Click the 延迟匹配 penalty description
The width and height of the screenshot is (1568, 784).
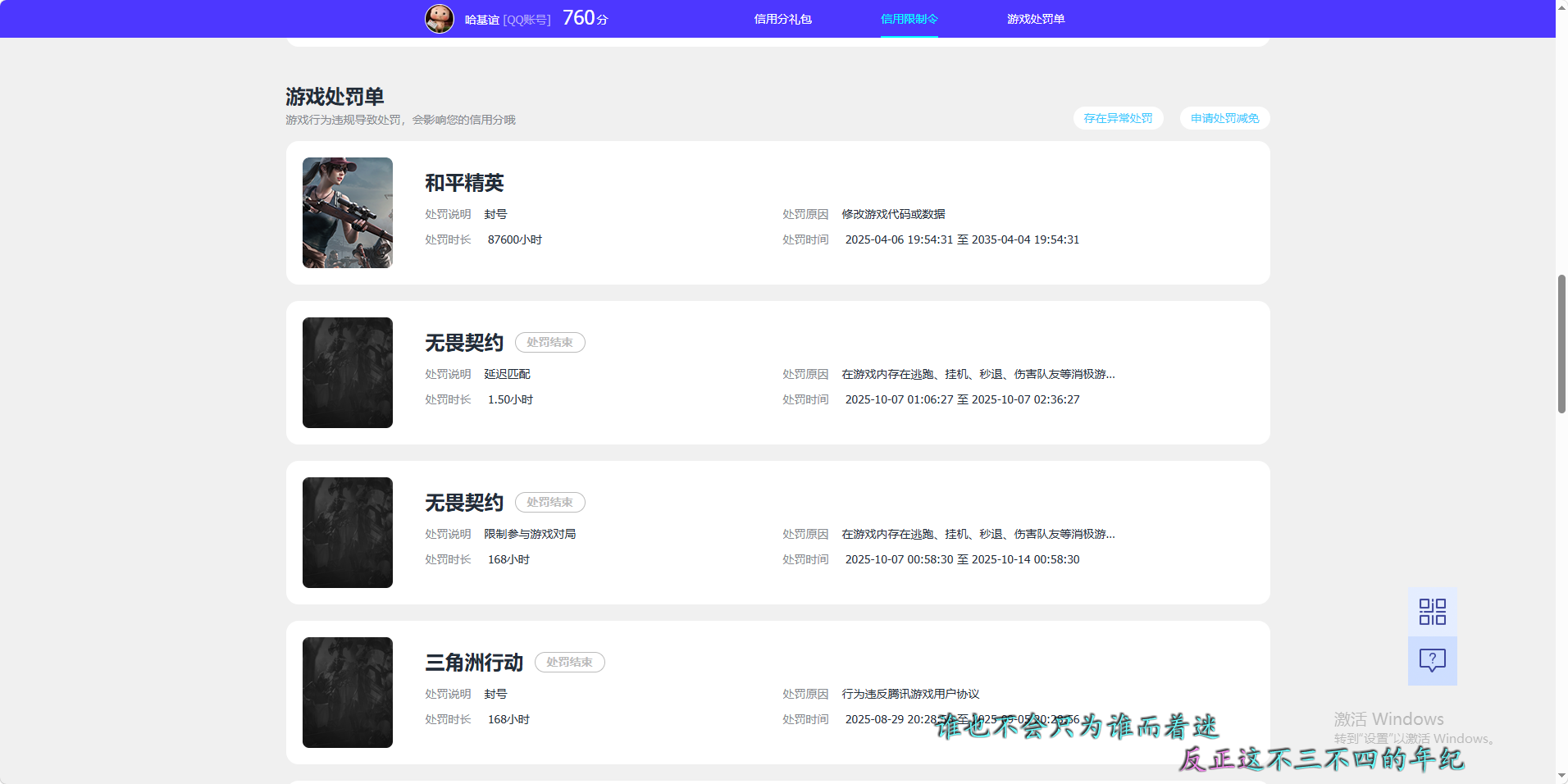(x=507, y=374)
